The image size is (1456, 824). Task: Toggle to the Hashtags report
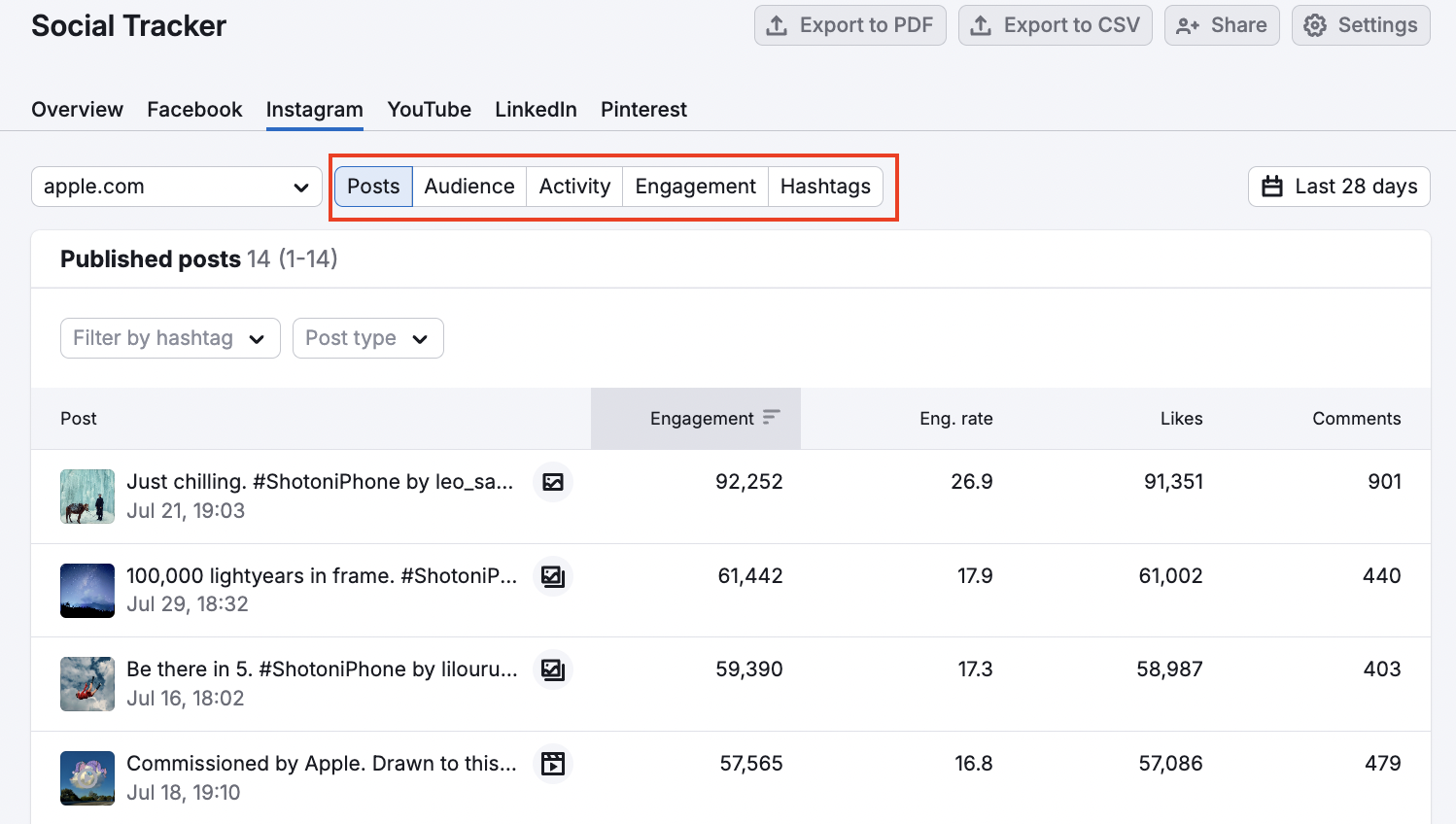[825, 187]
